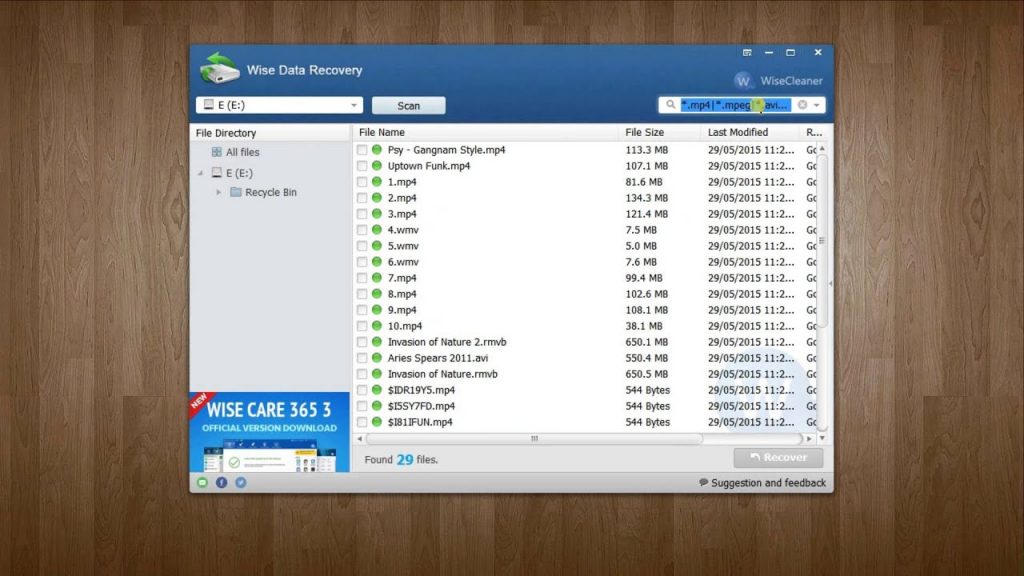Click the green status dot for 4.wmv
This screenshot has height=576, width=1024.
(x=377, y=229)
